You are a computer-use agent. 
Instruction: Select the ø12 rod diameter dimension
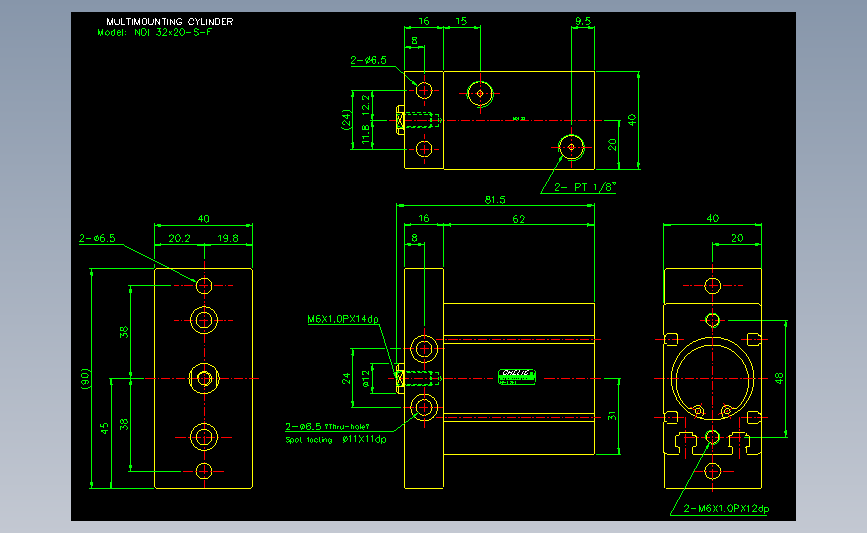[365, 379]
